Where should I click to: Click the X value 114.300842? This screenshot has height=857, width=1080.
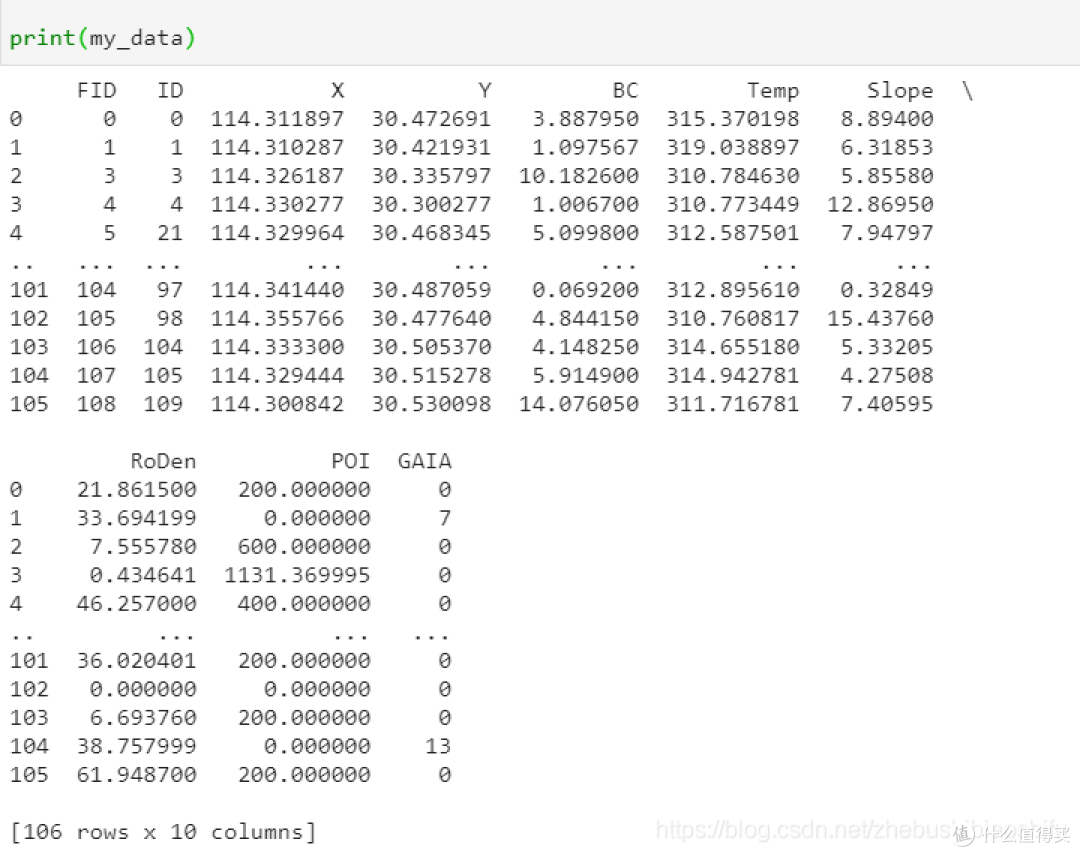coord(277,404)
